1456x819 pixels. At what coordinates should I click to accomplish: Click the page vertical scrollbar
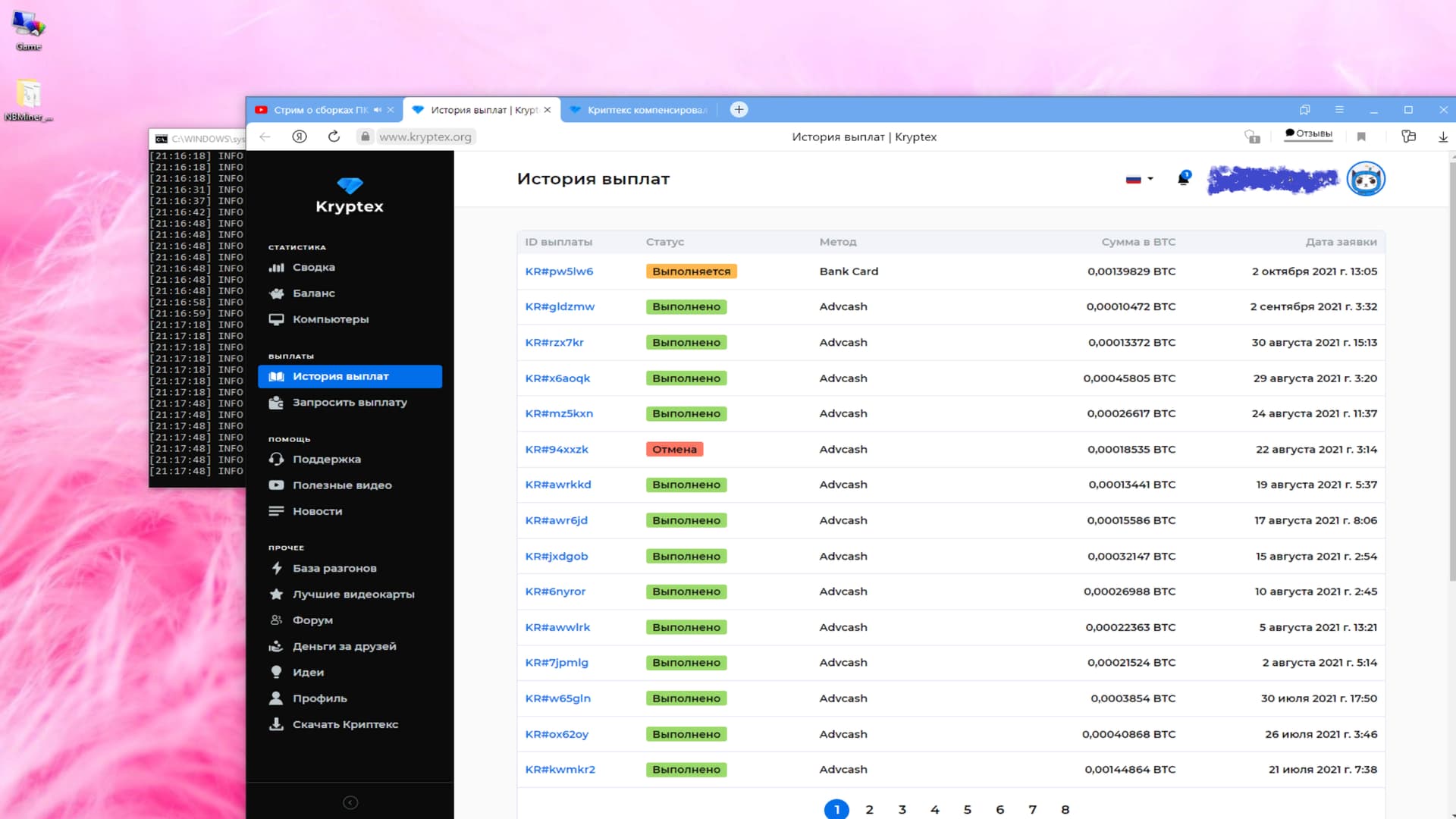[x=1451, y=372]
